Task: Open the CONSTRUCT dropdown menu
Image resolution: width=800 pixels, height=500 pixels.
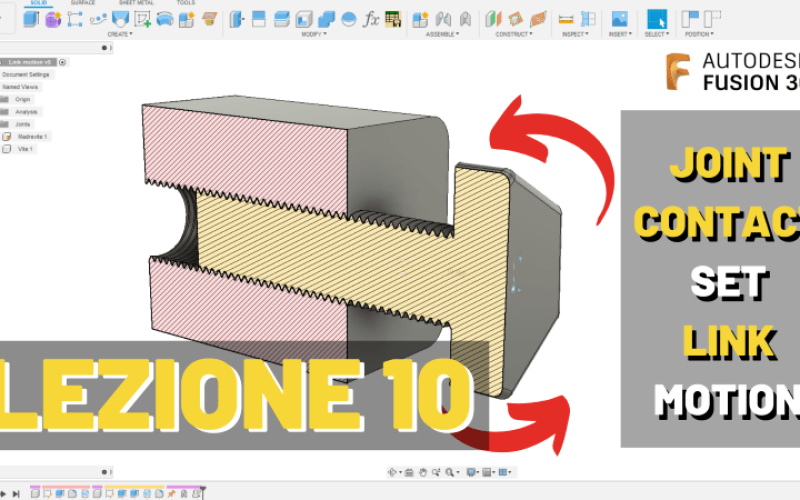Action: click(x=514, y=34)
